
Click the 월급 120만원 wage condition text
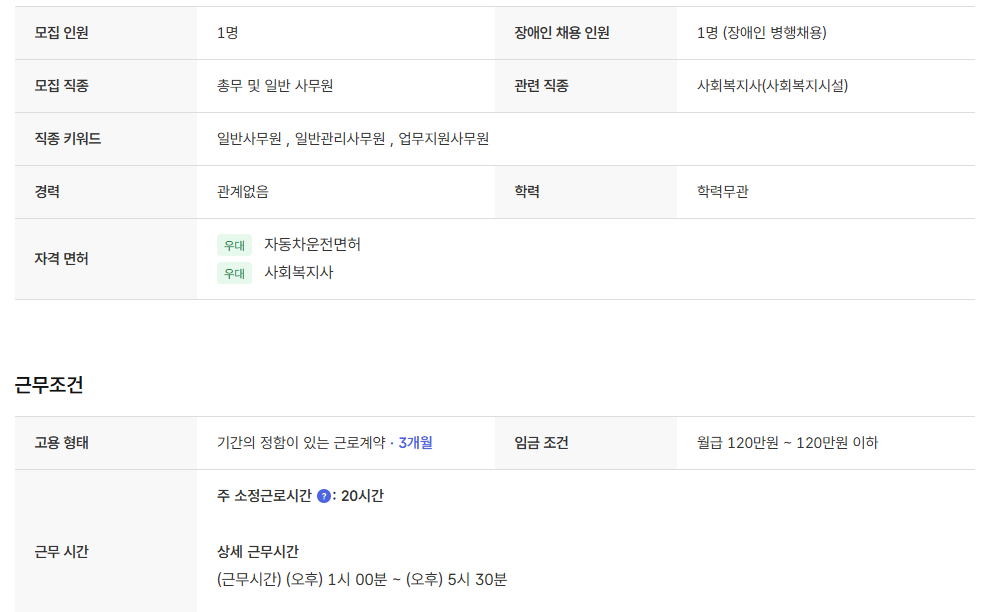click(x=787, y=442)
